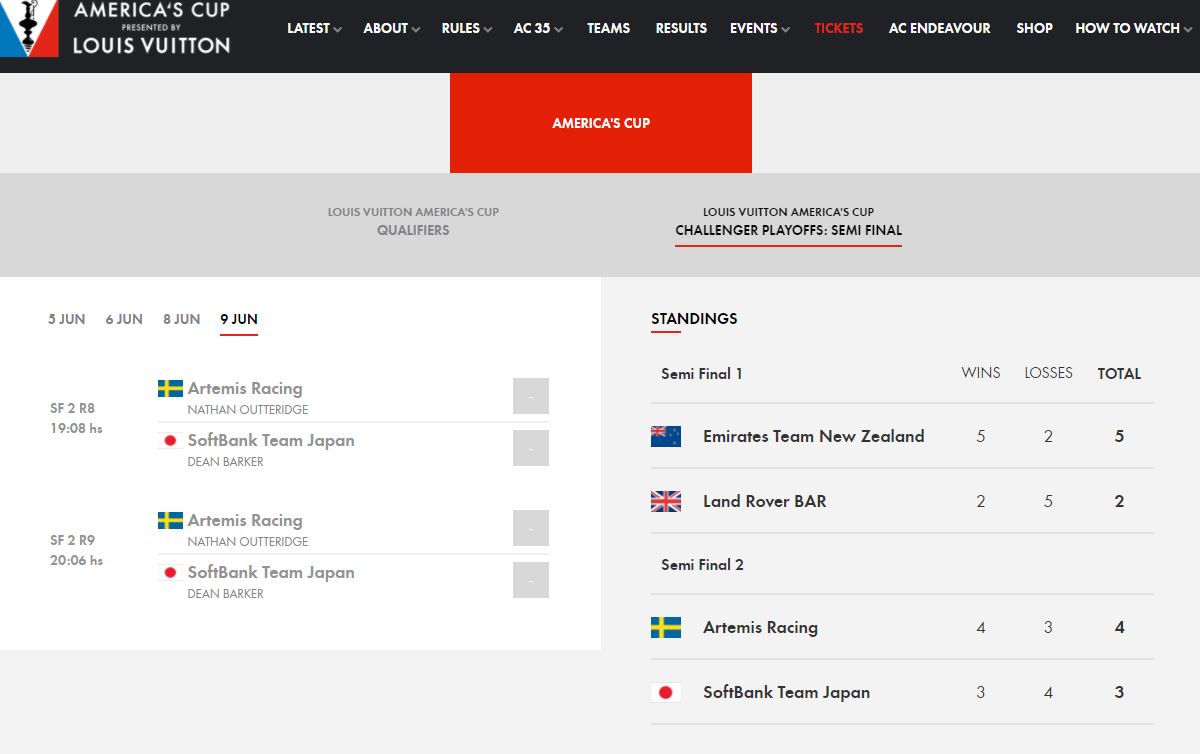Click DEAN BARKER under SF 2 R8

(226, 462)
